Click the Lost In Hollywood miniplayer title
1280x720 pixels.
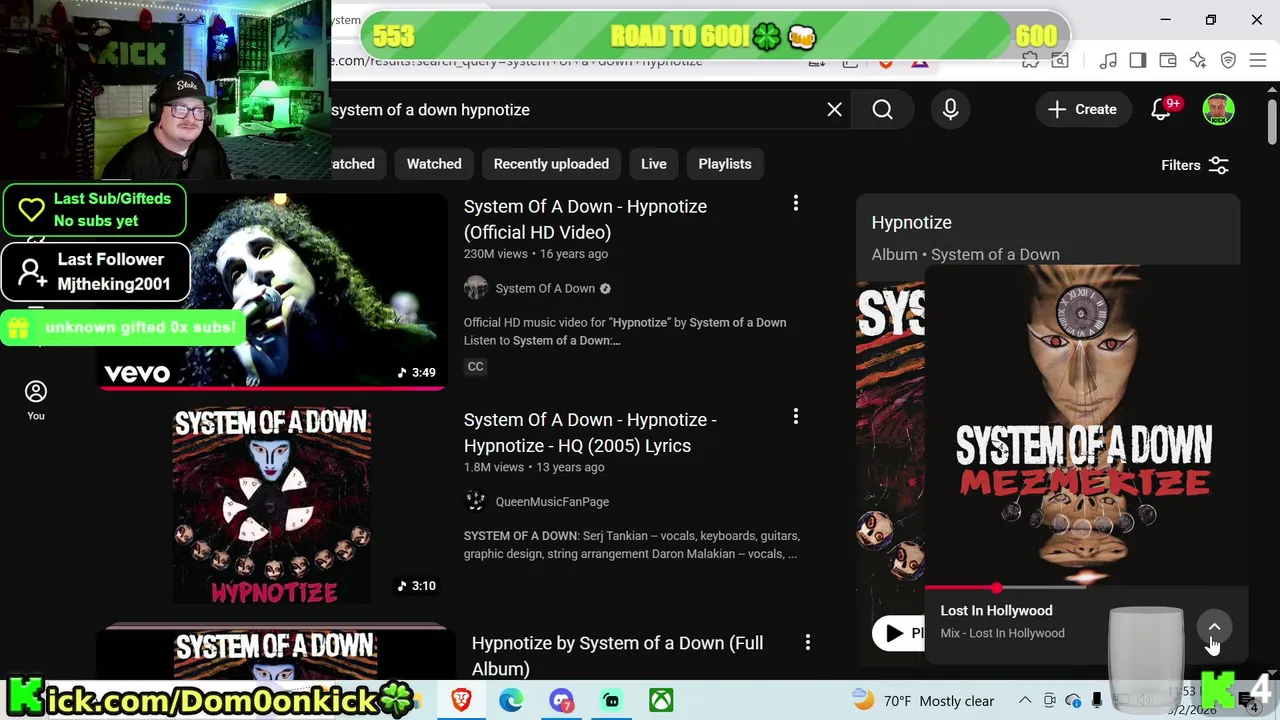tap(996, 610)
